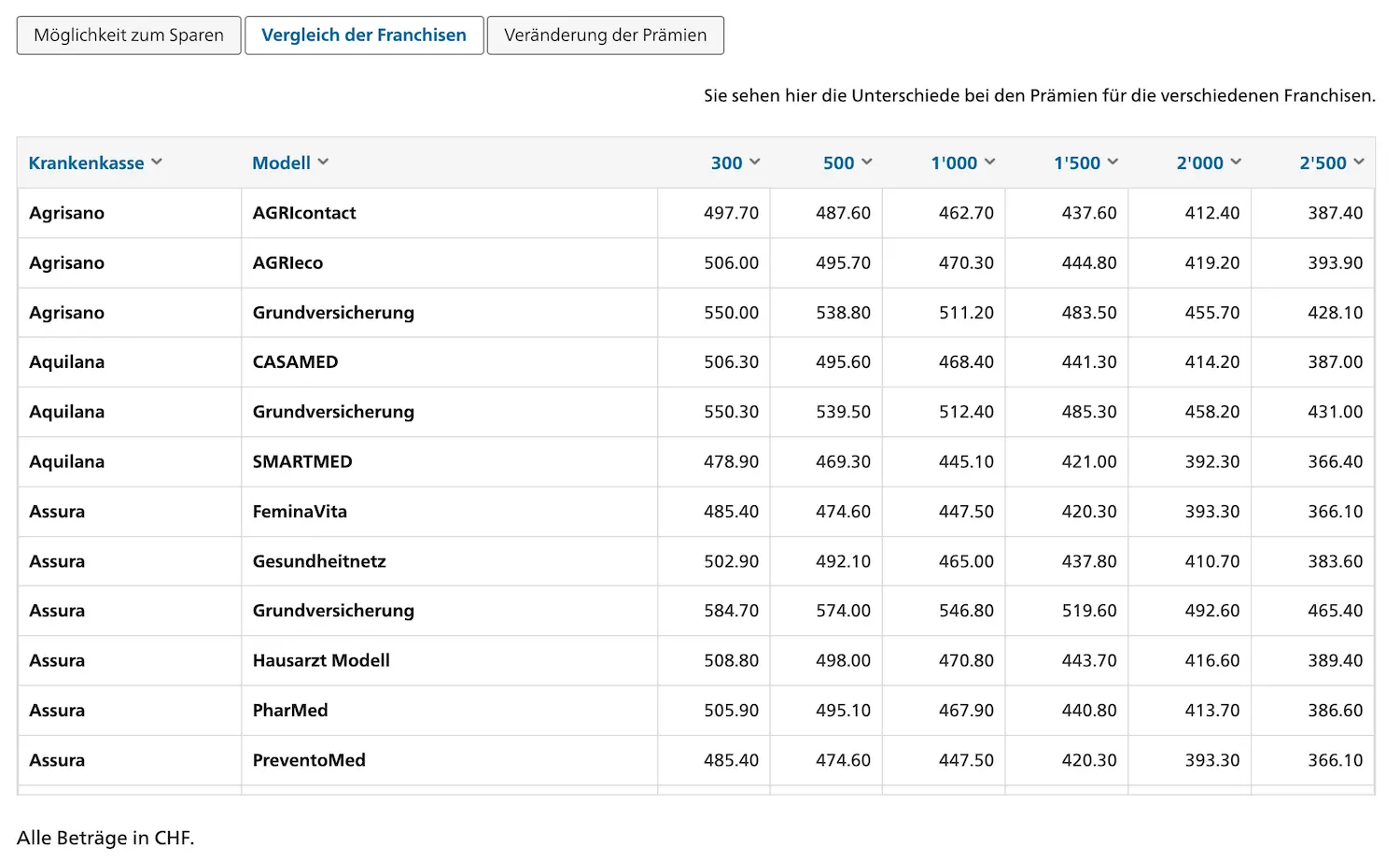Sort by the 2'000 franchise column
Image resolution: width=1400 pixels, height=861 pixels.
tap(1210, 162)
